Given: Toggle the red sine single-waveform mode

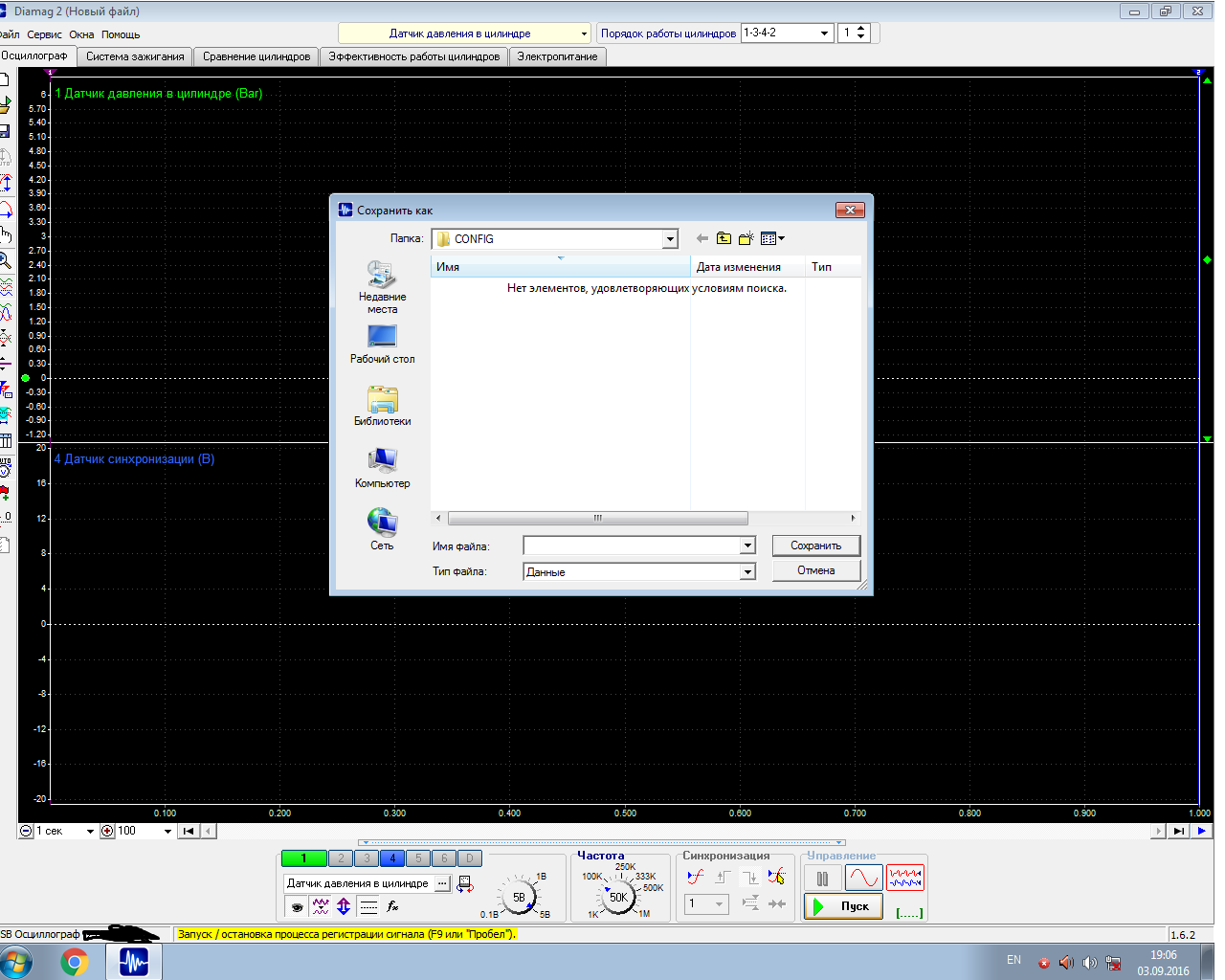Looking at the screenshot, I should 863,877.
